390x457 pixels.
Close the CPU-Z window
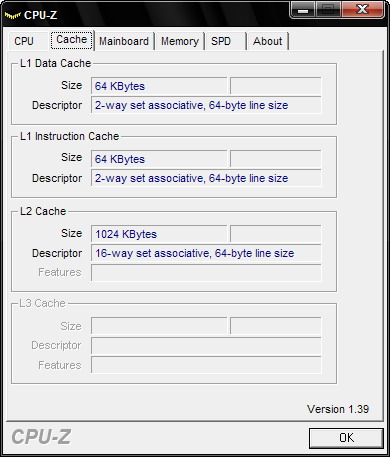click(x=362, y=9)
